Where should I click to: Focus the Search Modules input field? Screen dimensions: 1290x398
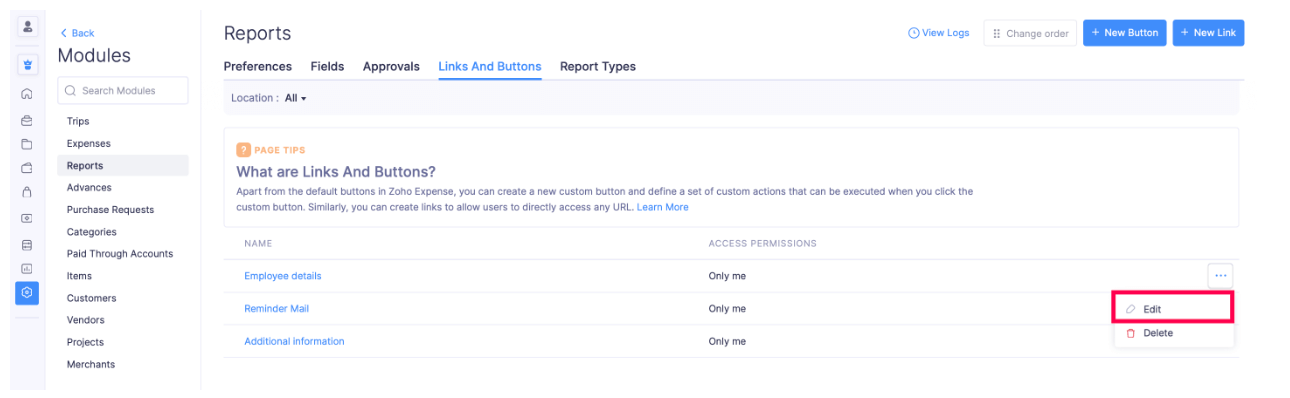click(x=123, y=90)
